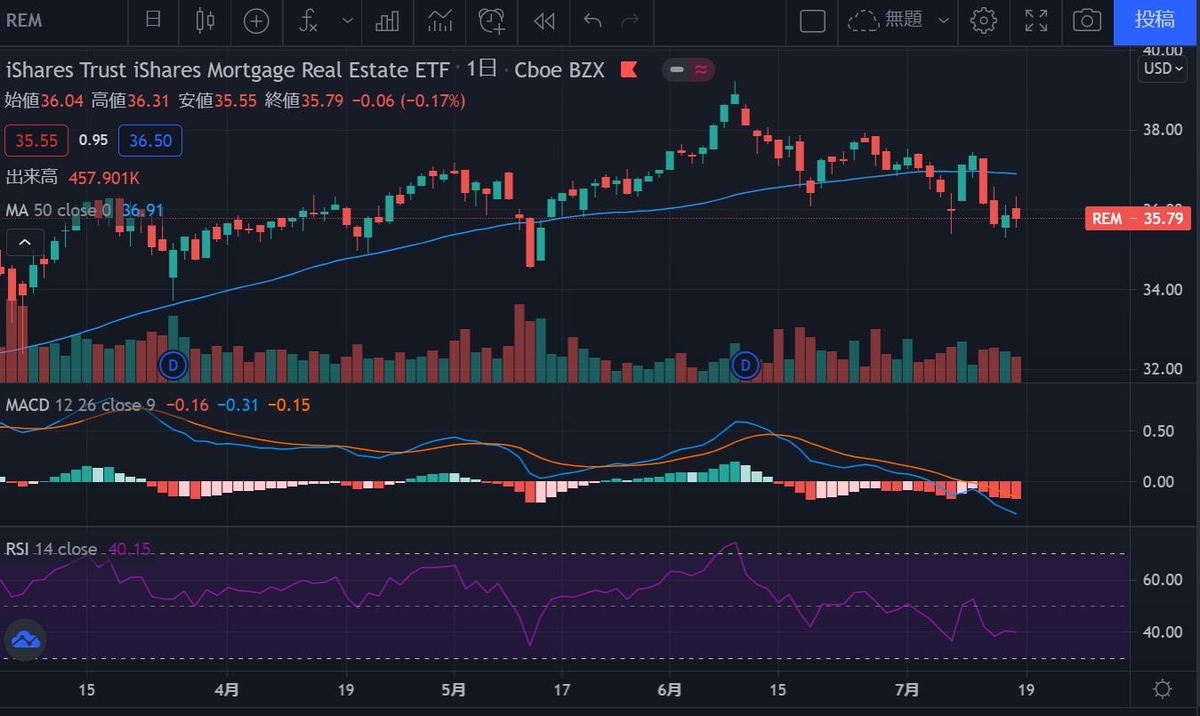Viewport: 1200px width, 716px height.
Task: Open the bar chart financials icon
Action: click(387, 20)
